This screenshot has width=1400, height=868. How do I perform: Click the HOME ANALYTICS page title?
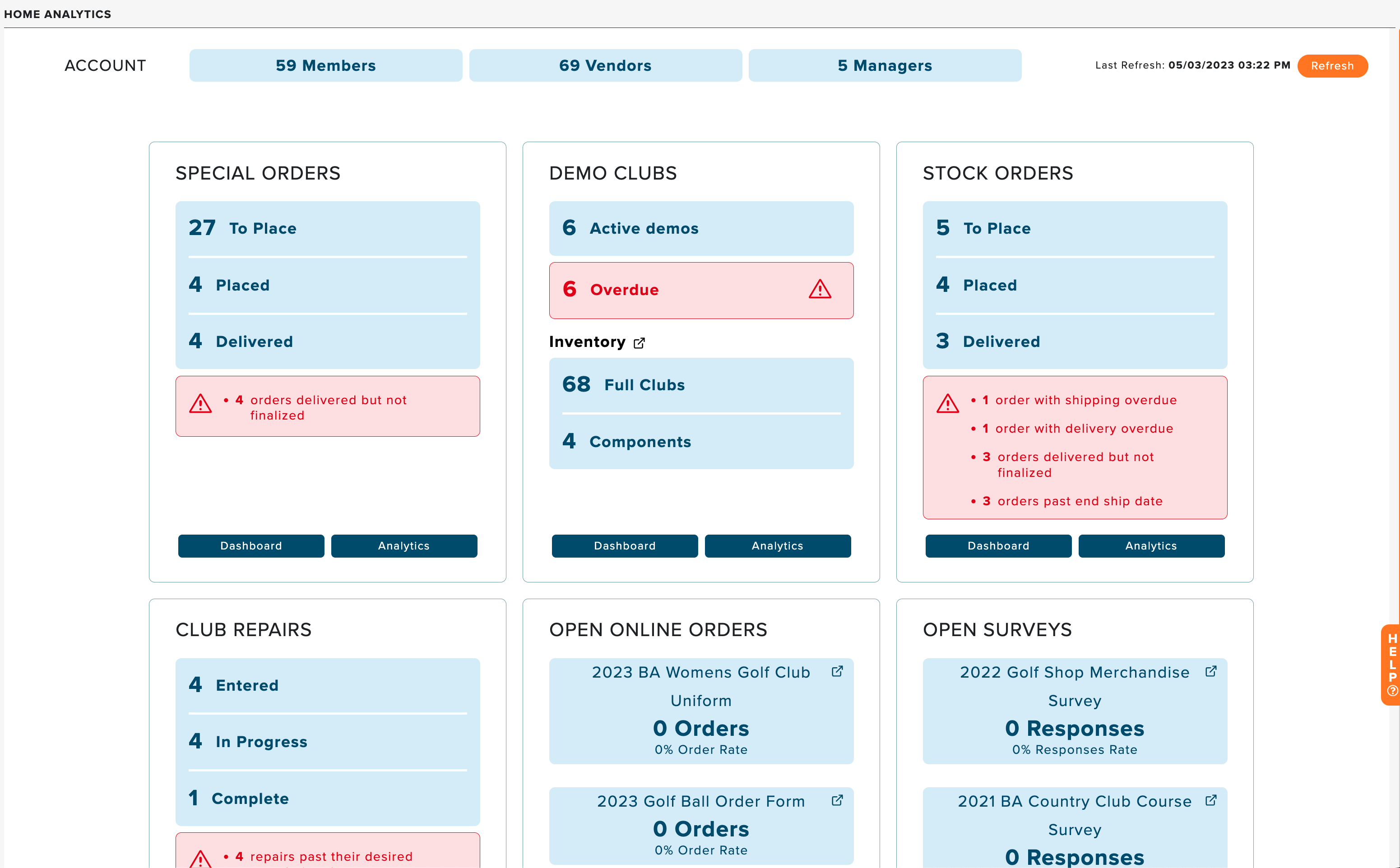coord(57,14)
